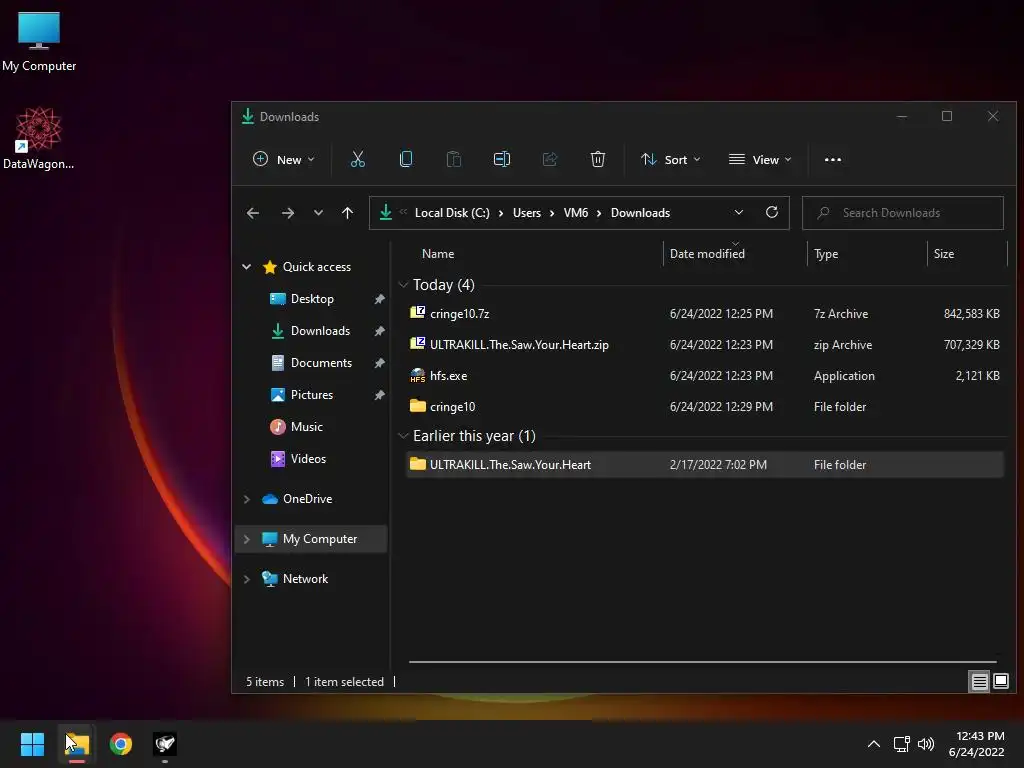This screenshot has width=1024, height=768.
Task: Refresh the Downloads folder view
Action: pyautogui.click(x=772, y=212)
